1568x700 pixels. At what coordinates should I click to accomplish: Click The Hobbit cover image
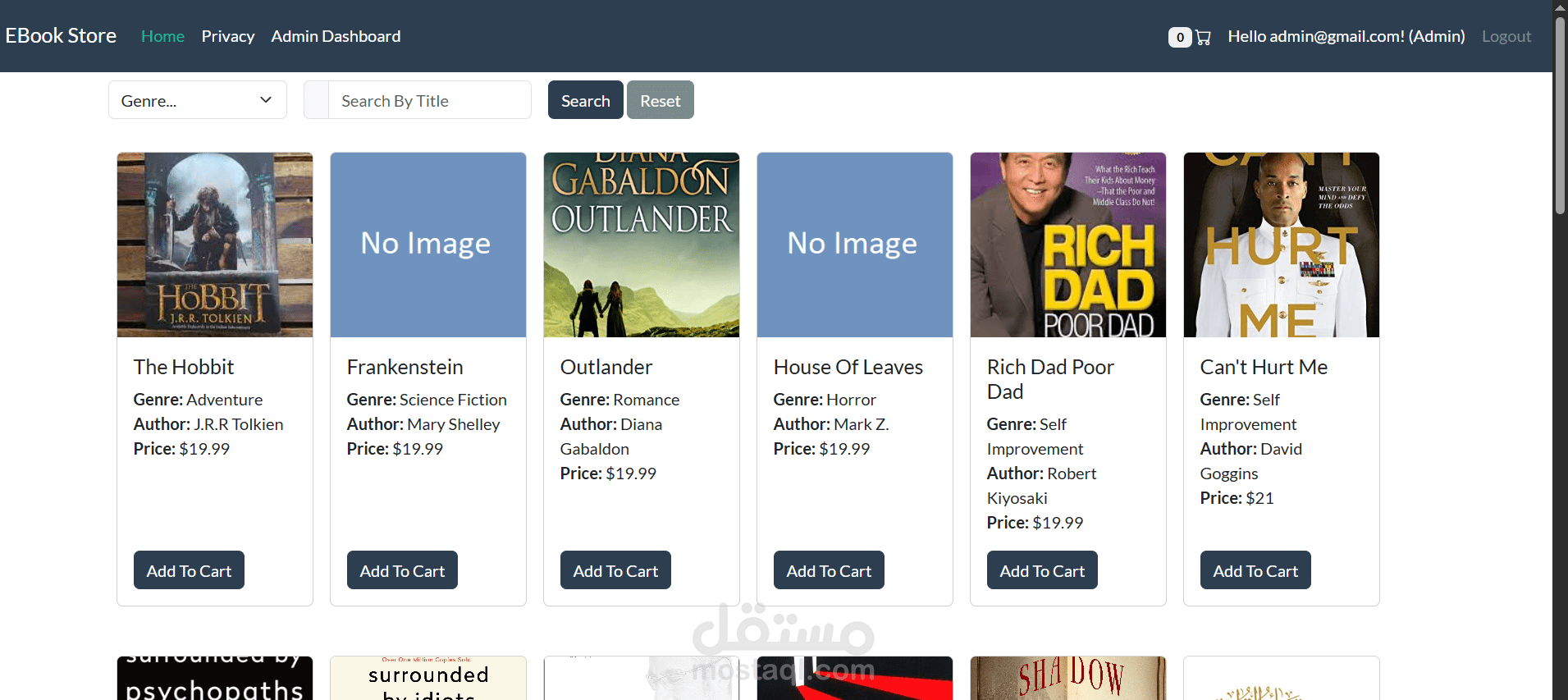tap(215, 245)
